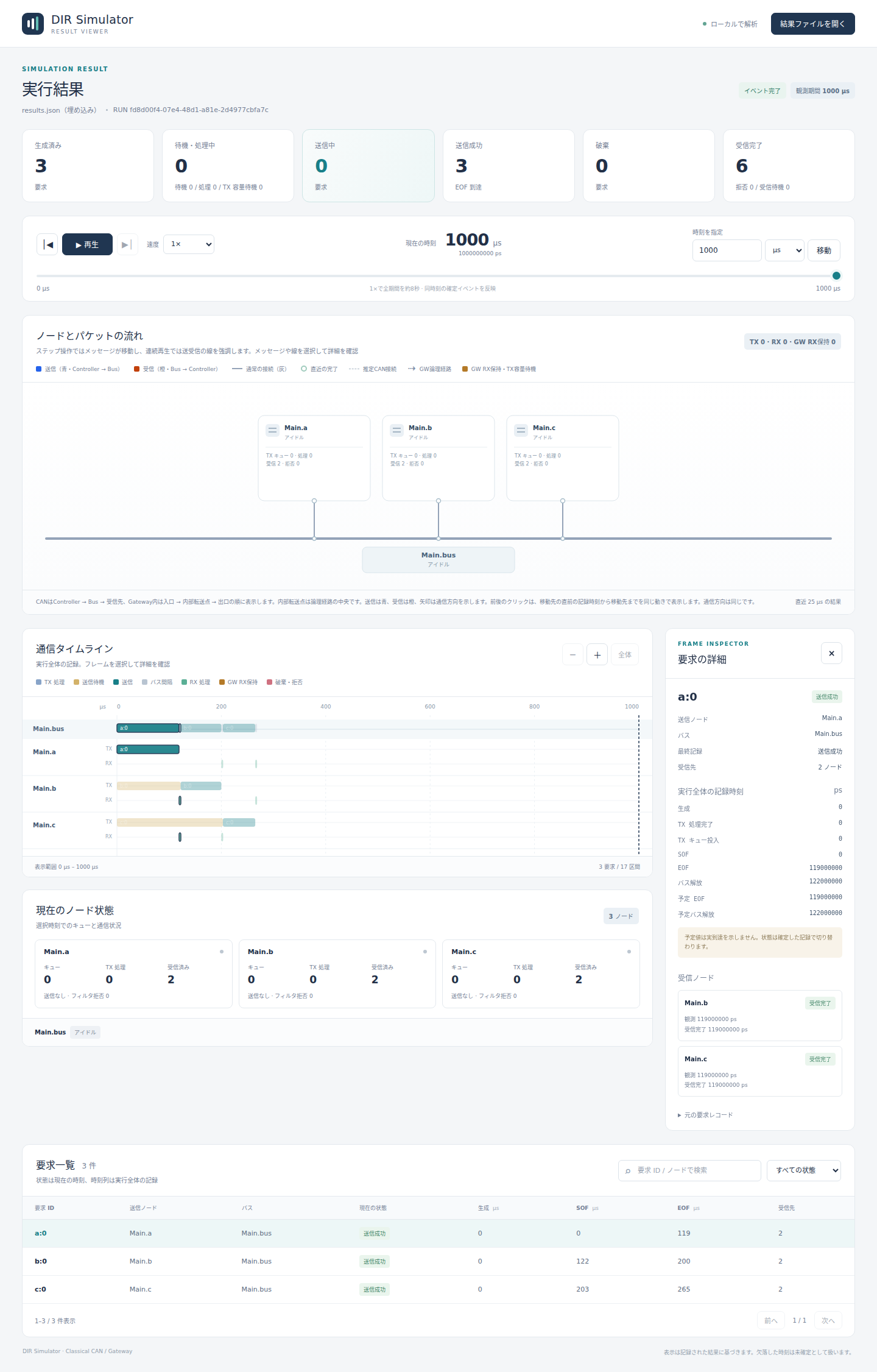Open results file via 結果ファイルを開く
The width and height of the screenshot is (877, 1372).
812,24
